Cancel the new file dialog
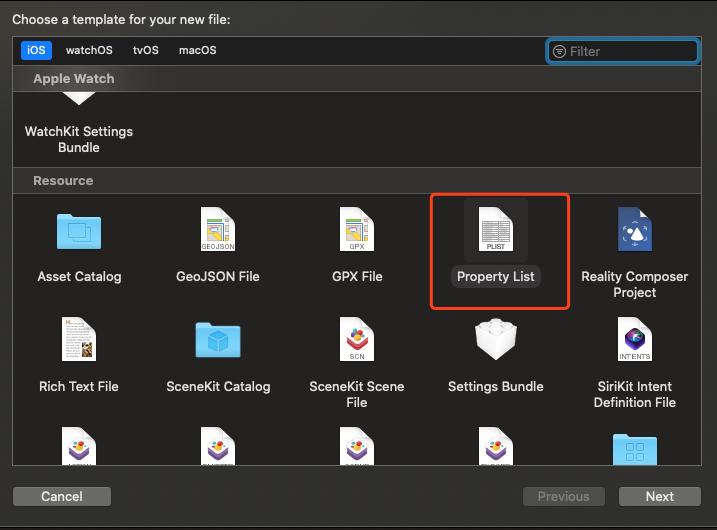717x530 pixels. point(62,496)
